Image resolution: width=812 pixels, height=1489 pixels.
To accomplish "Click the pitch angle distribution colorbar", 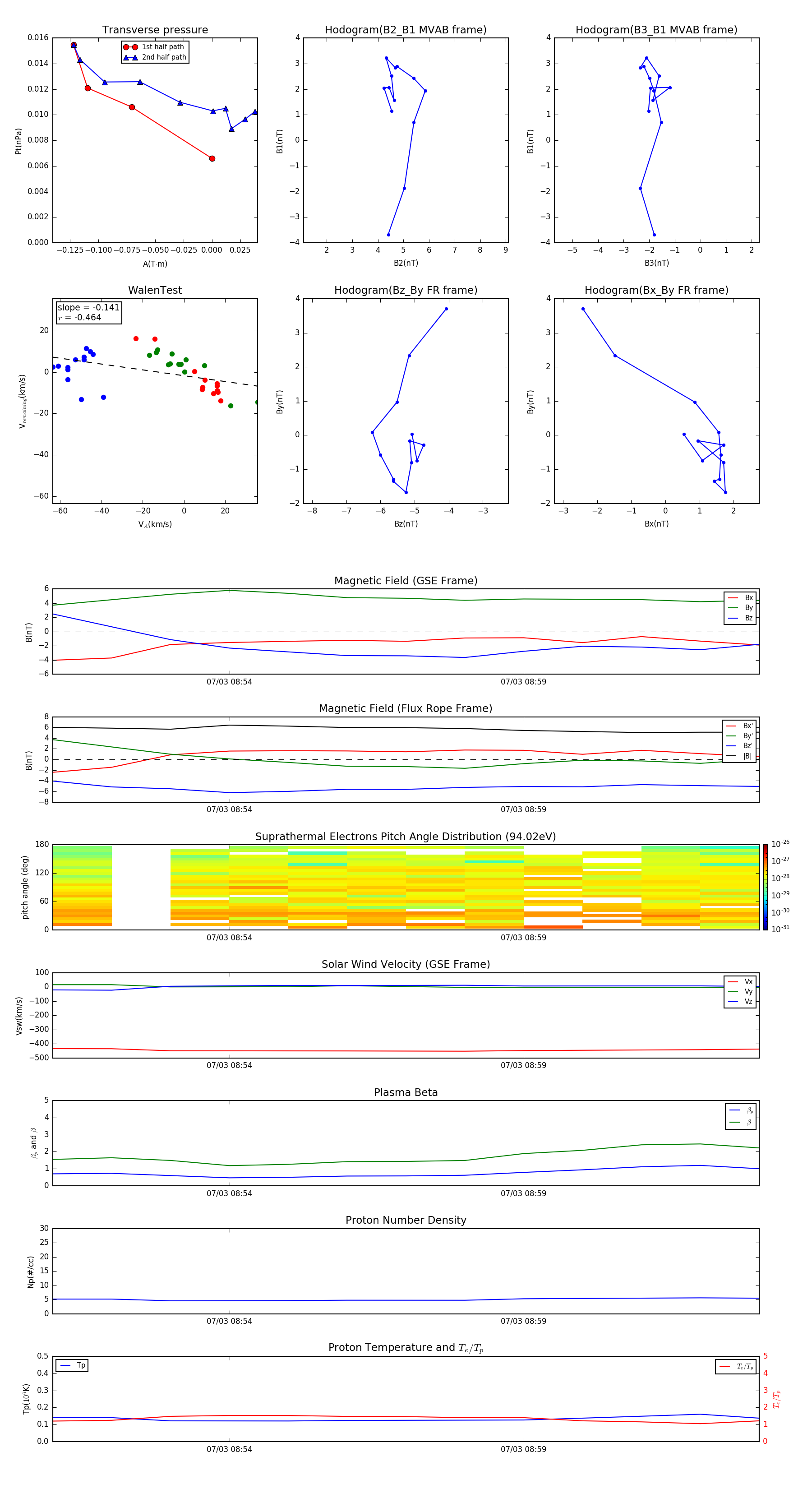I will click(765, 887).
